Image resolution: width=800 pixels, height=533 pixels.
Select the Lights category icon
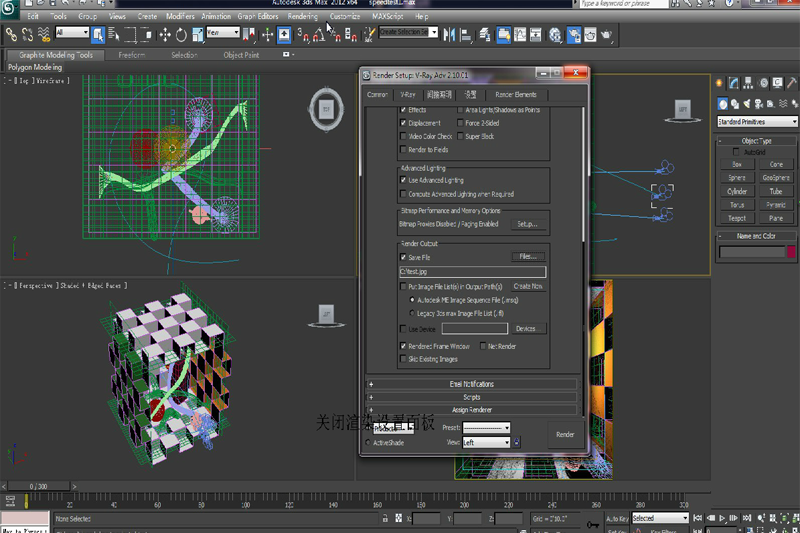coord(749,104)
